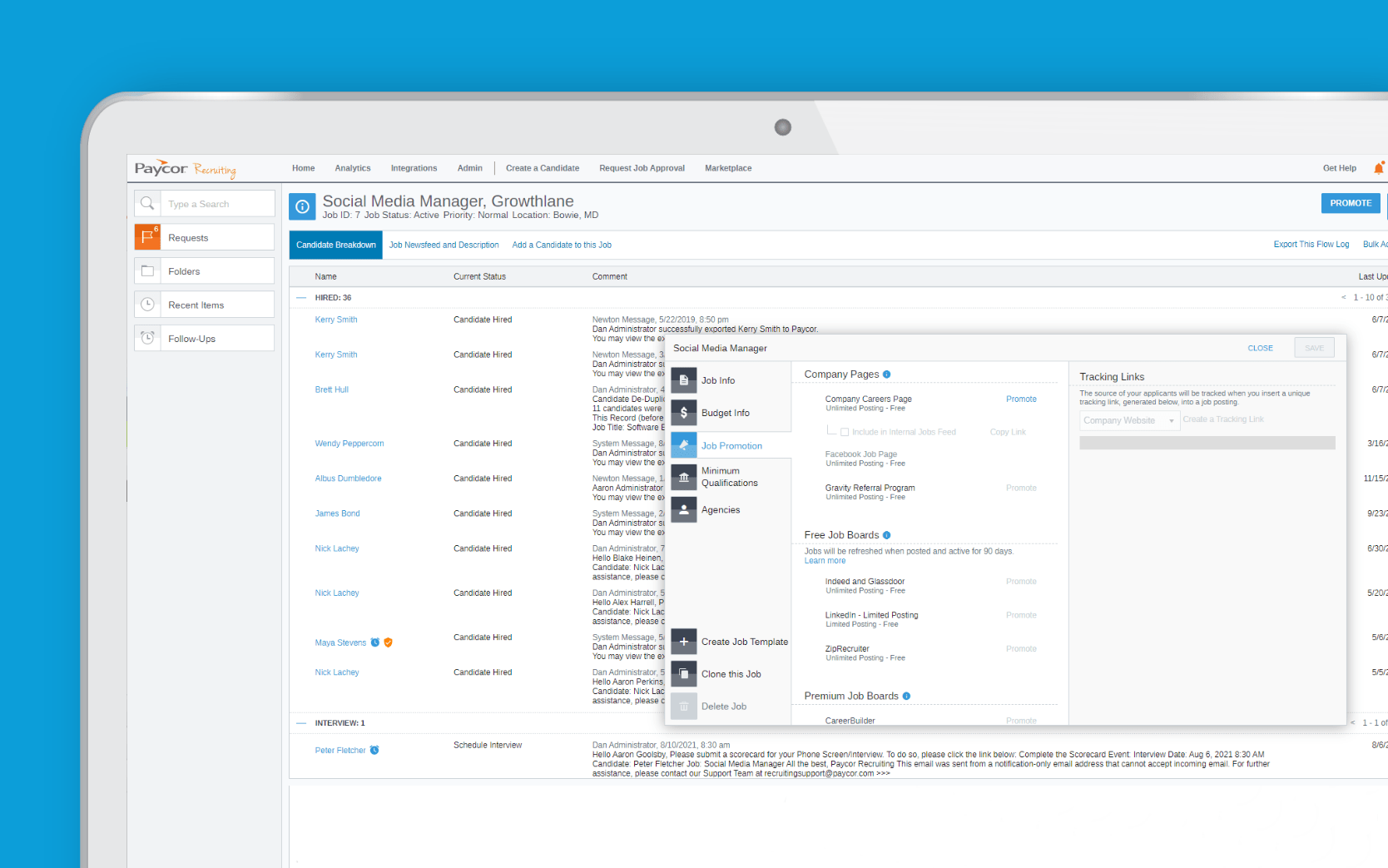1388x868 pixels.
Task: Toggle Include in Internal Jobs Feed checkbox
Action: coord(845,432)
